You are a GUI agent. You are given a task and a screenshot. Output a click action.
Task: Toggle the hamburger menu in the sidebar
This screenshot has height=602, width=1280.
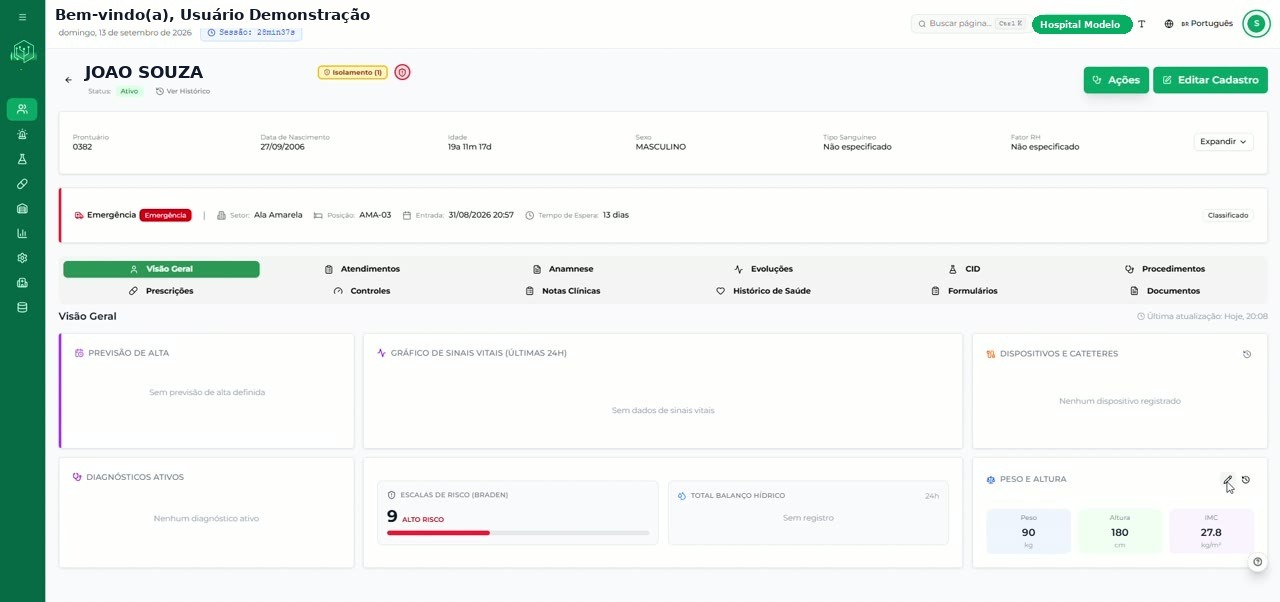click(x=22, y=17)
